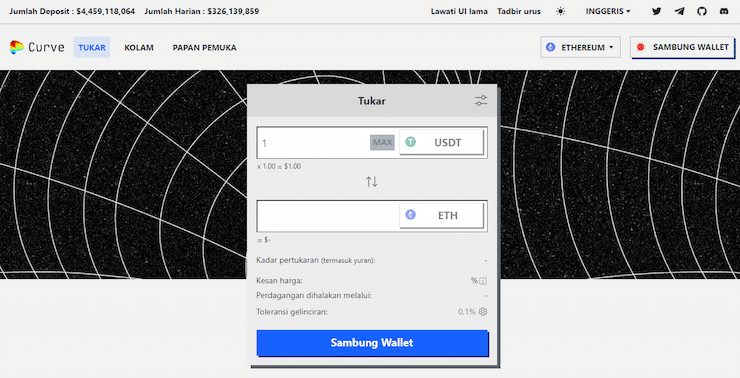Show price impact info icon
Image resolution: width=740 pixels, height=378 pixels.
click(483, 281)
